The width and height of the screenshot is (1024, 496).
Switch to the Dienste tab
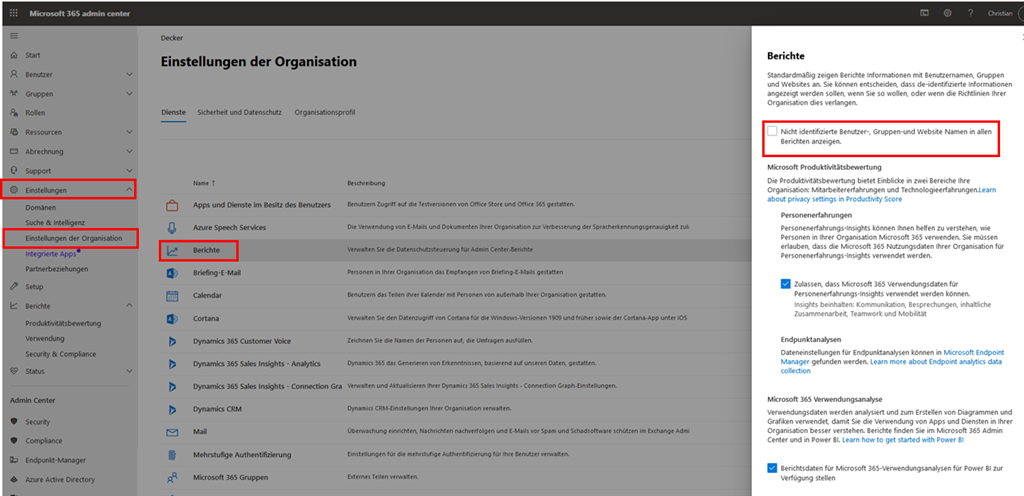click(x=173, y=112)
